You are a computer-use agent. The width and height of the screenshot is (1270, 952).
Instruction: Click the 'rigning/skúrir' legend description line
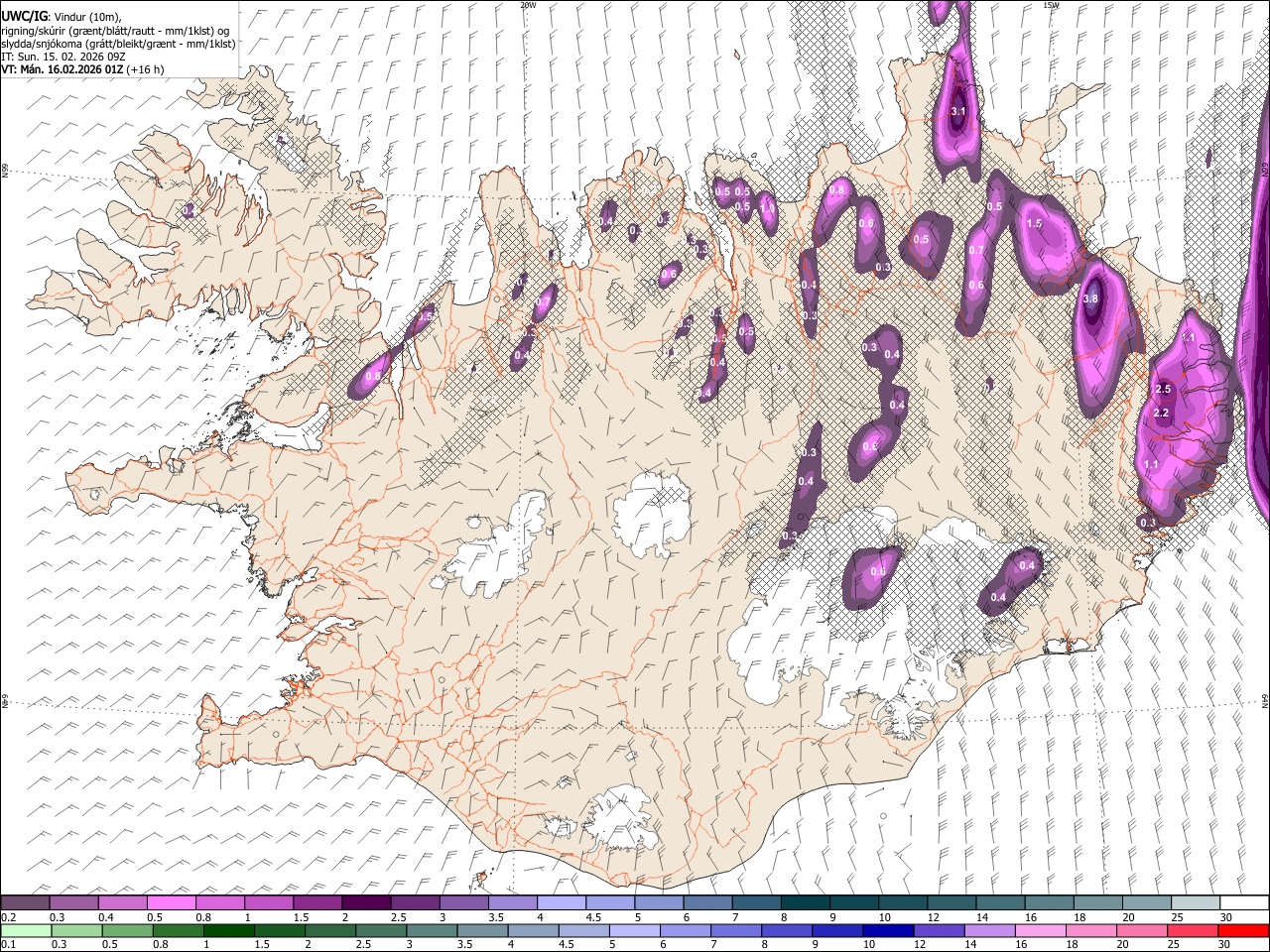(114, 31)
